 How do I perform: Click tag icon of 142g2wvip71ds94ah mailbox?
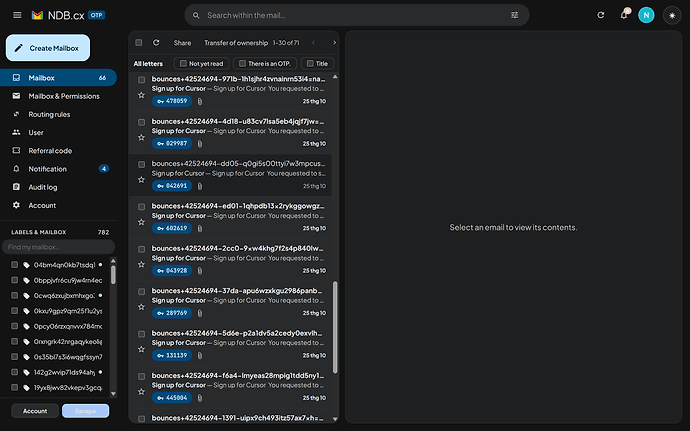pyautogui.click(x=26, y=372)
